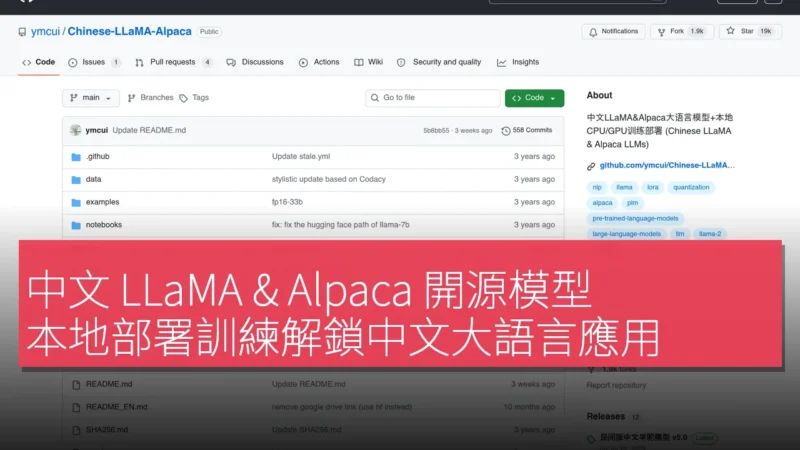Image resolution: width=800 pixels, height=450 pixels.
Task: Switch to the Discussions tab
Action: click(255, 62)
